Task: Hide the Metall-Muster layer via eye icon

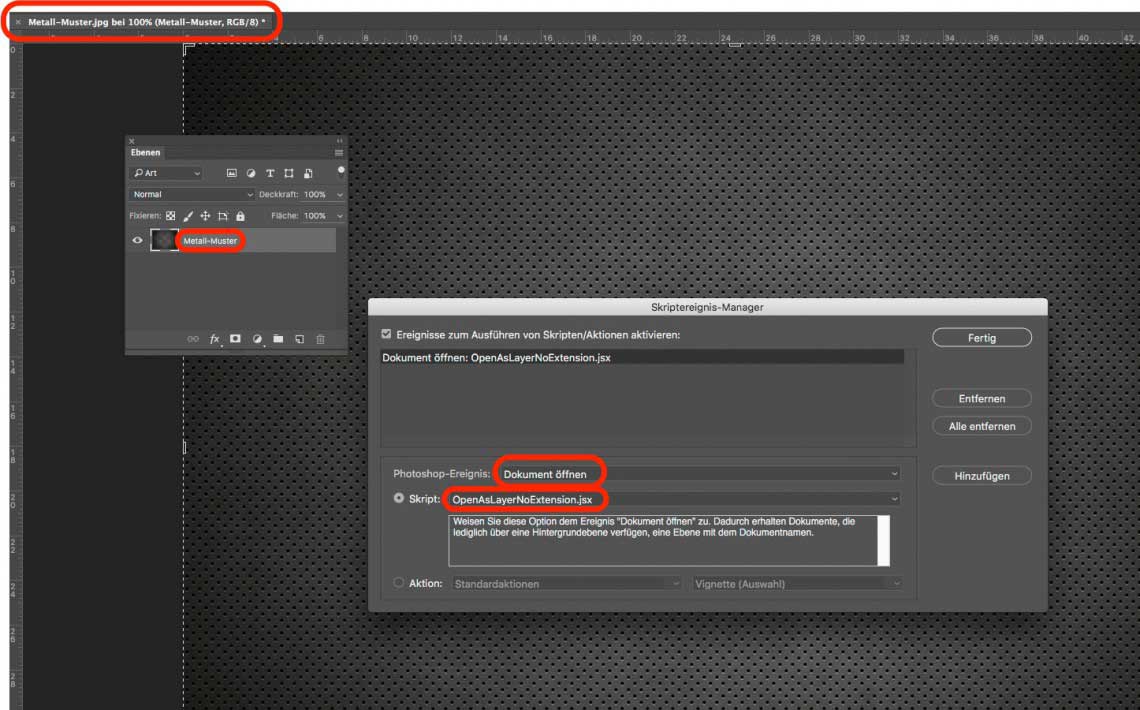Action: tap(137, 241)
